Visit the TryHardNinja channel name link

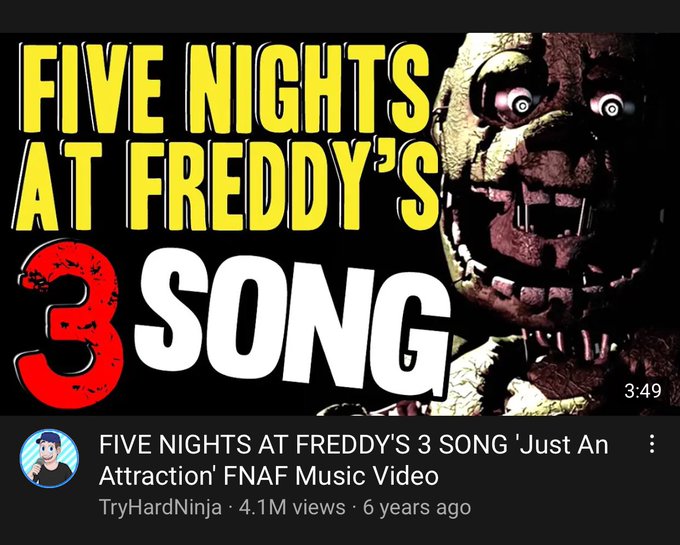(160, 507)
